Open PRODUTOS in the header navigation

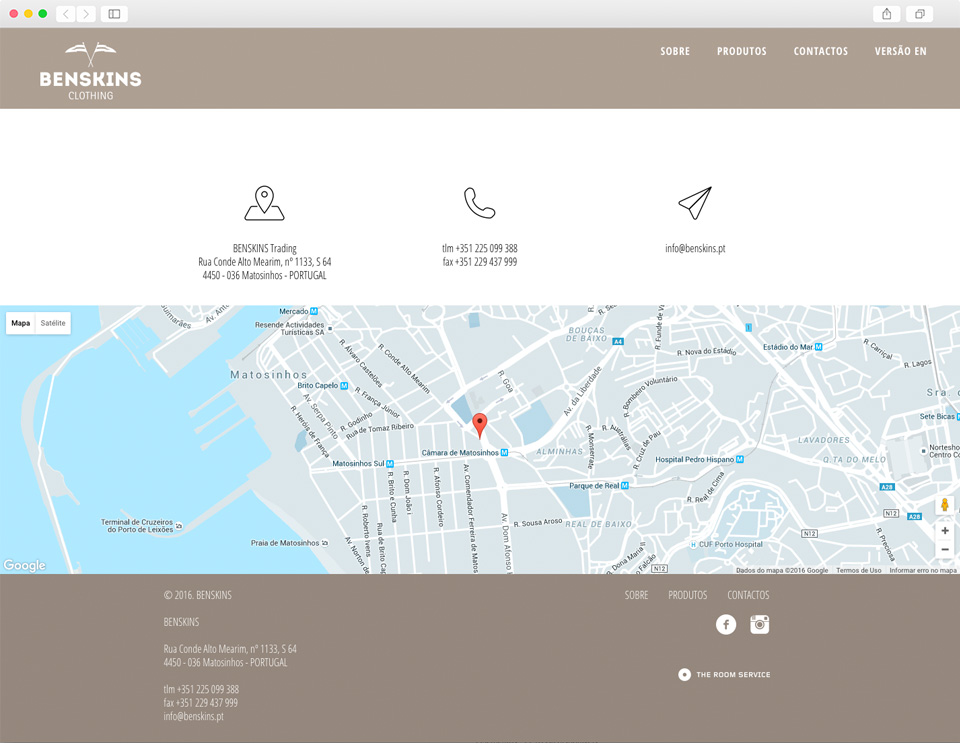[741, 51]
